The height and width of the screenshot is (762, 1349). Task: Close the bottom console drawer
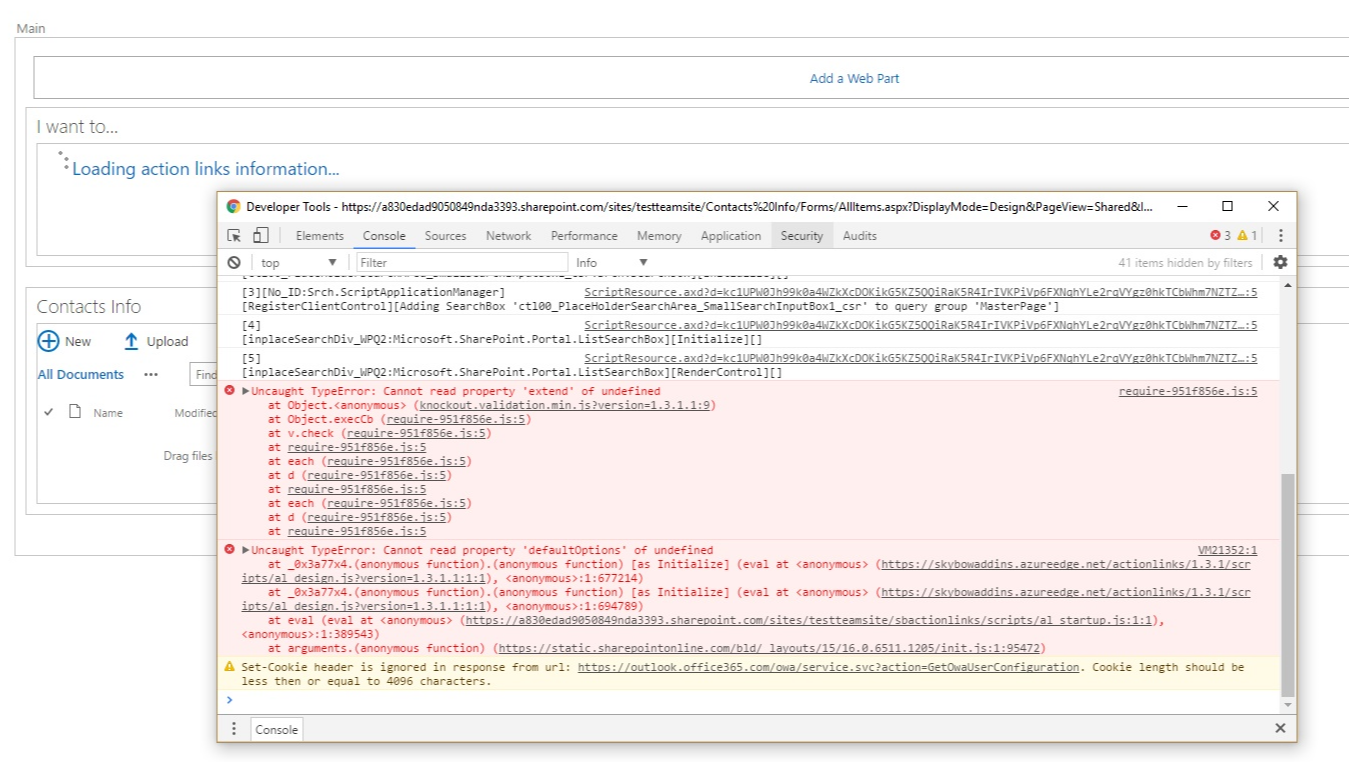1280,729
